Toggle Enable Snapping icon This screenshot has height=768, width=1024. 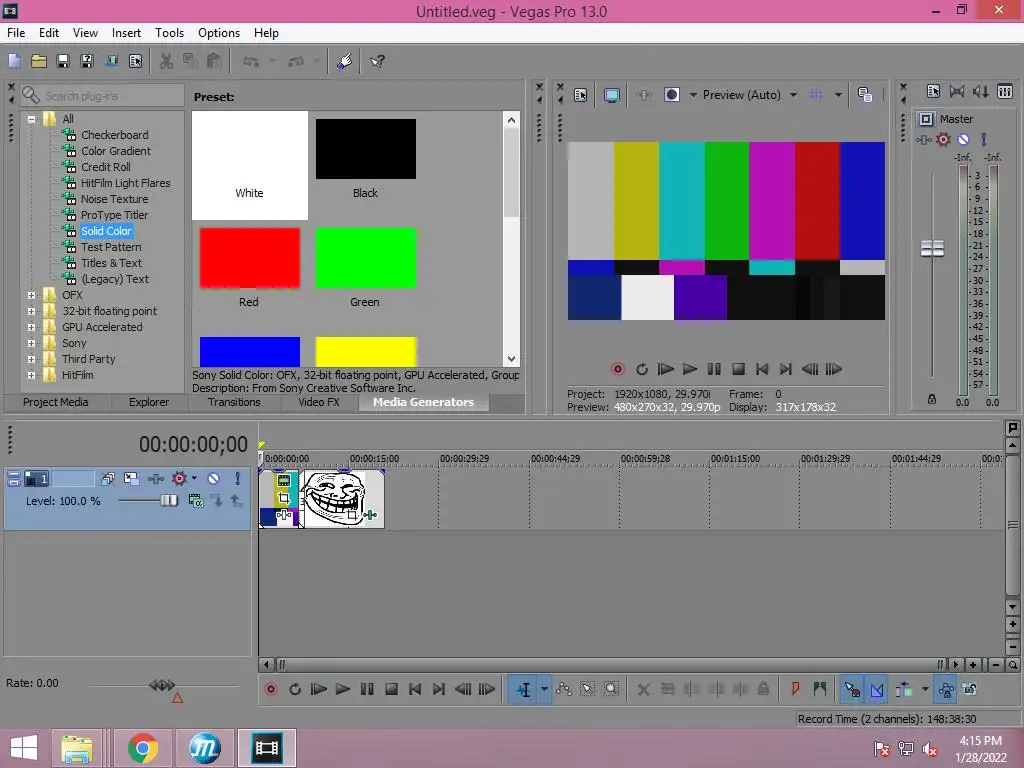pos(852,689)
